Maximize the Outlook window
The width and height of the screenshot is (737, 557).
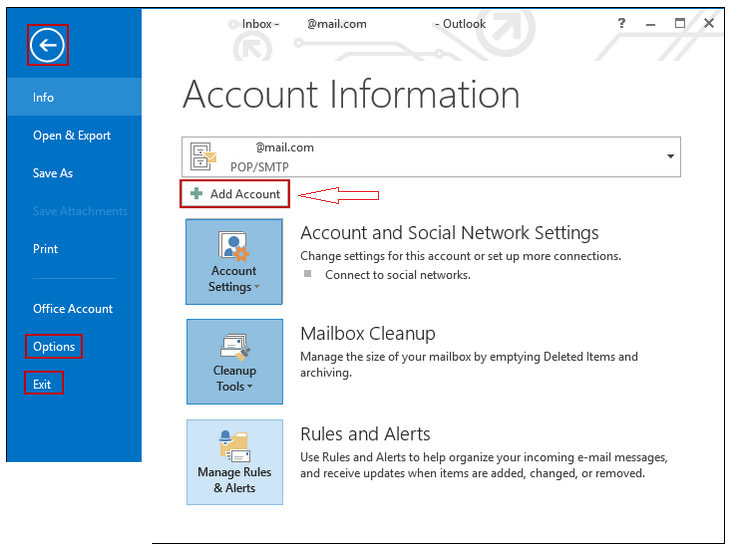[680, 23]
